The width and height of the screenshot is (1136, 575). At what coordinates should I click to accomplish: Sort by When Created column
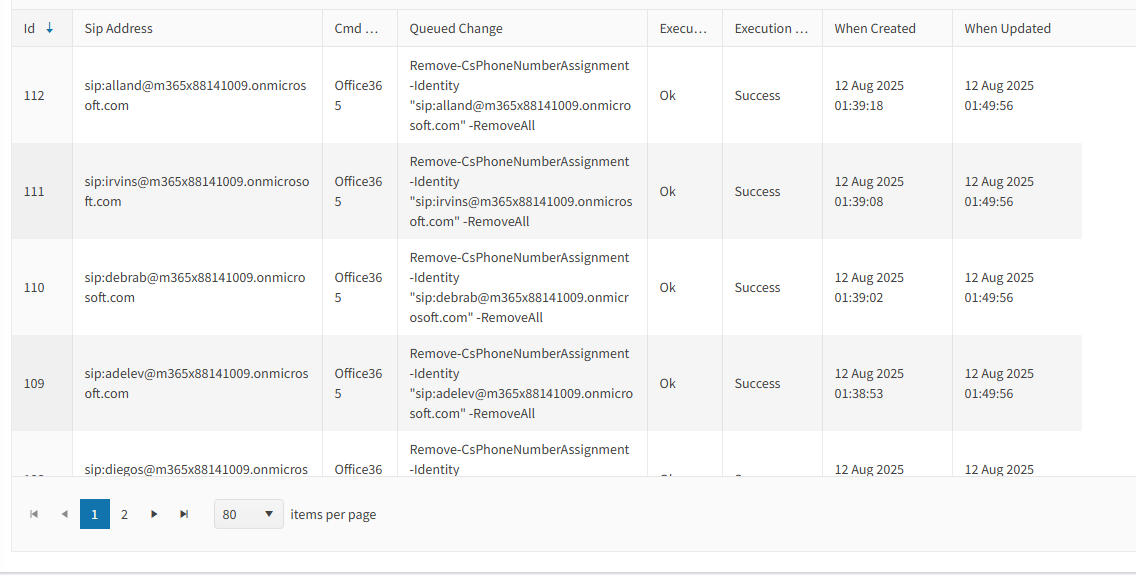[875, 28]
